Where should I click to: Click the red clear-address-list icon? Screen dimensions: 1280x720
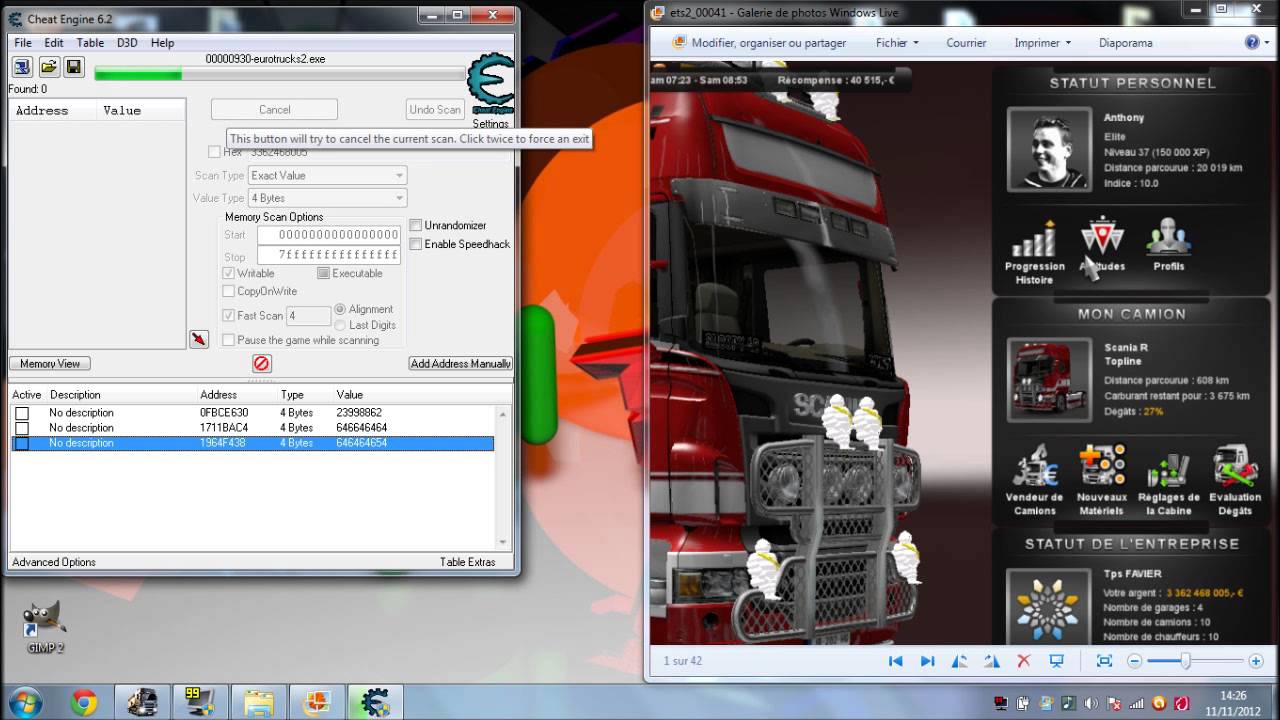click(x=262, y=364)
